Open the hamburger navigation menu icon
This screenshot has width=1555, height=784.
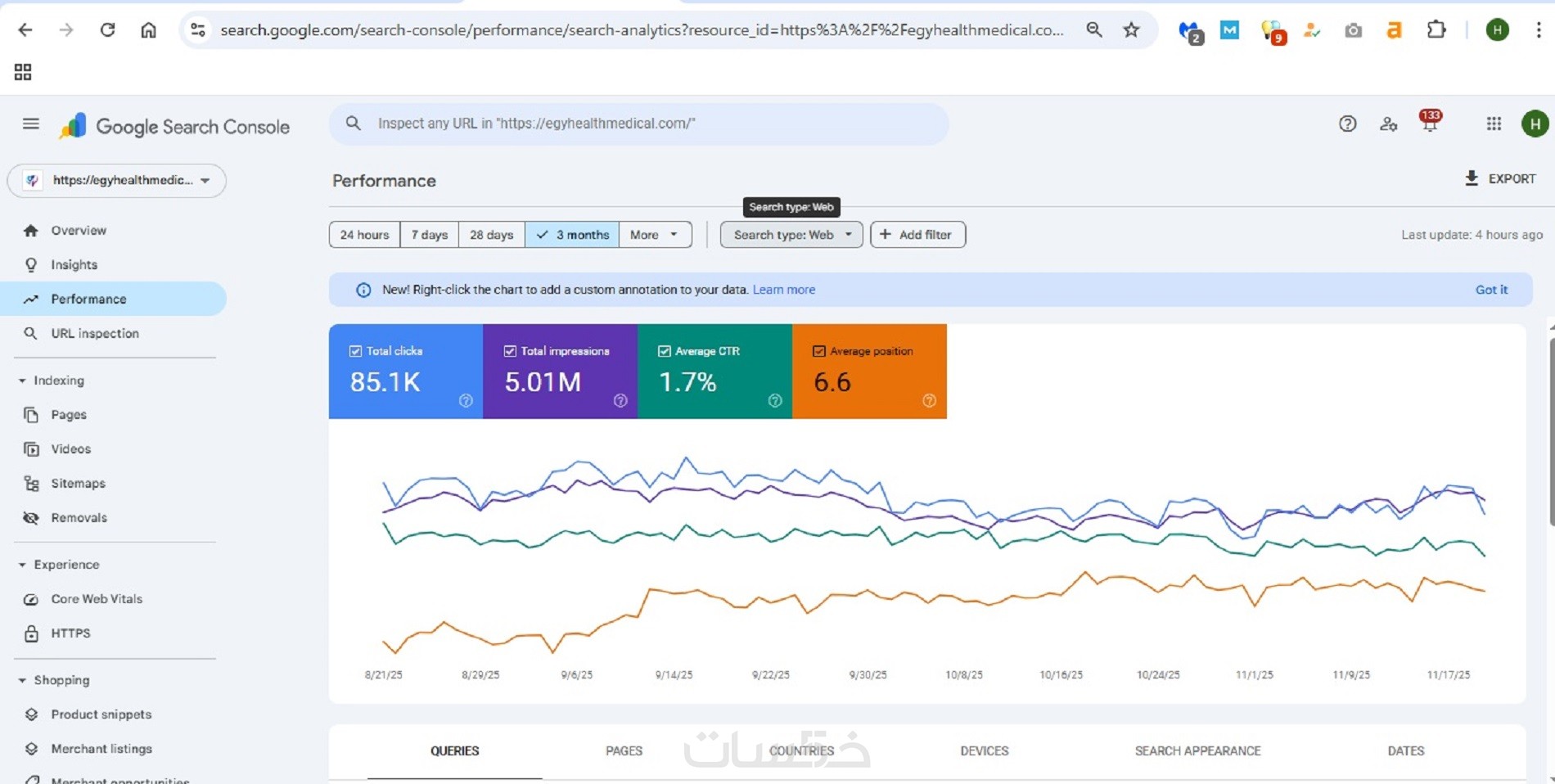coord(30,124)
